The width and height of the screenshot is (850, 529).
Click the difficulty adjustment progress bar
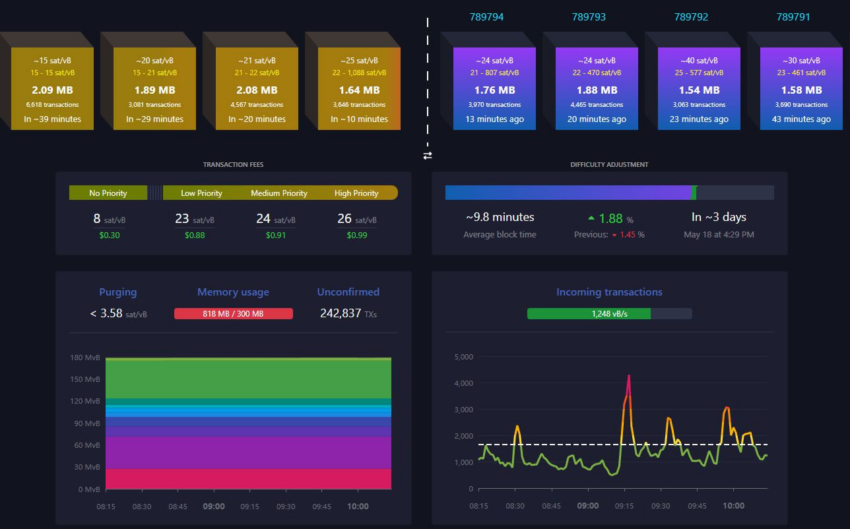(609, 192)
